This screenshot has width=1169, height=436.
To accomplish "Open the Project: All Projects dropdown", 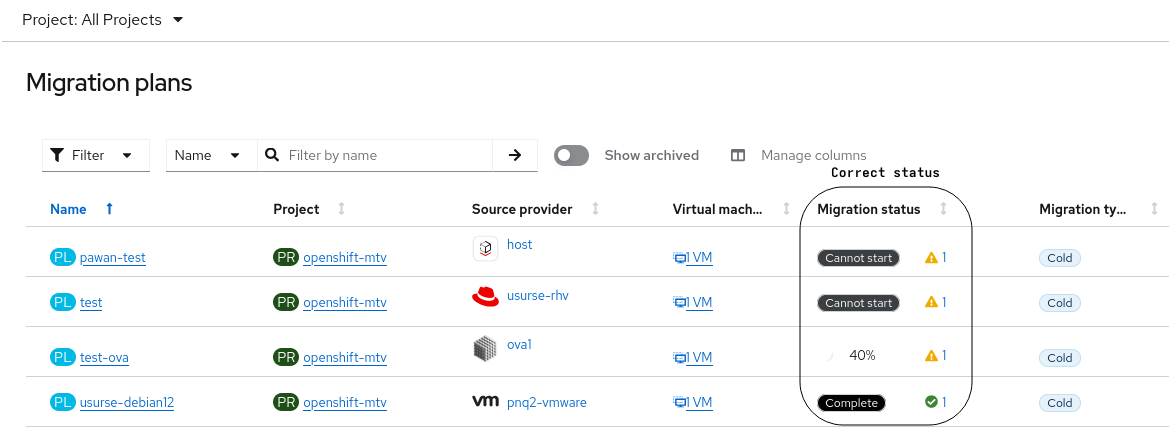I will [x=103, y=20].
